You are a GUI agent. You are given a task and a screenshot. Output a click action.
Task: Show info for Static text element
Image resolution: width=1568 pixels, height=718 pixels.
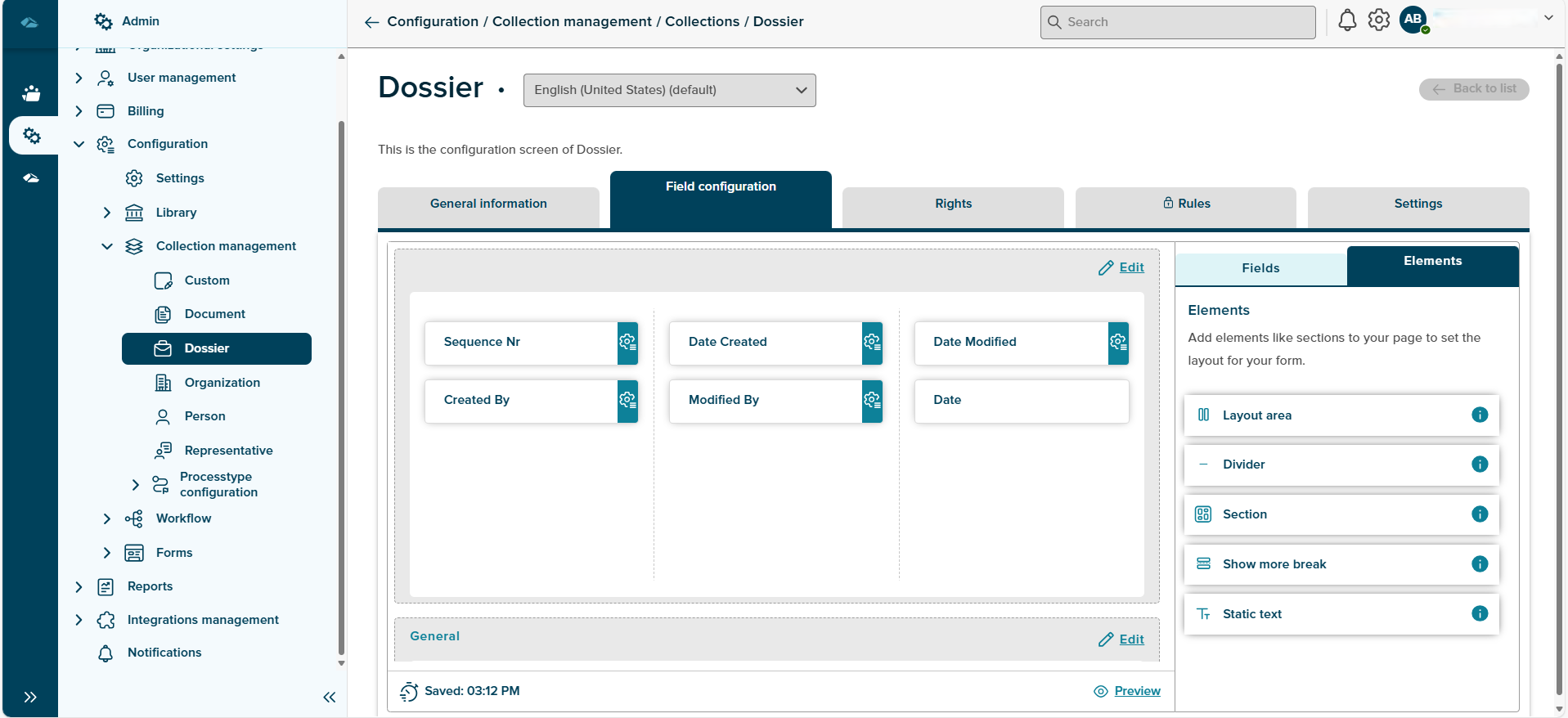tap(1479, 613)
